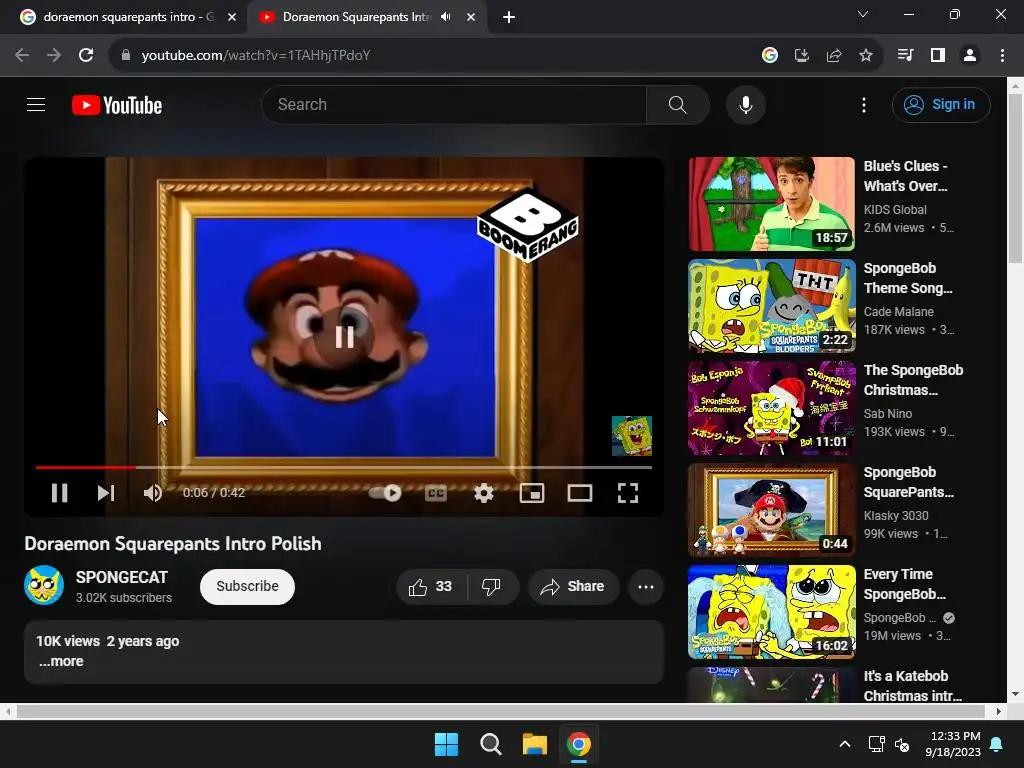
Task: Bookmark this page with star
Action: pos(865,56)
